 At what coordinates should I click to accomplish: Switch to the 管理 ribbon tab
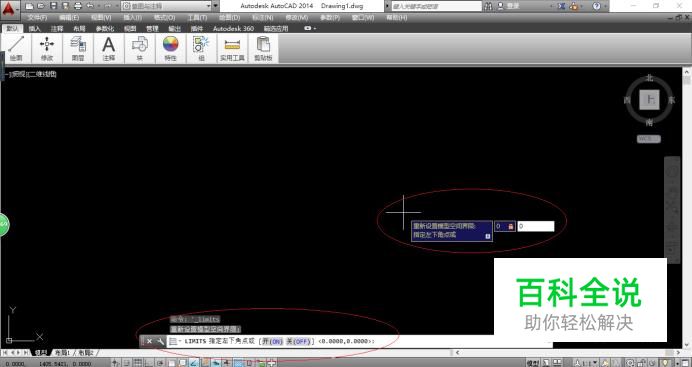pyautogui.click(x=152, y=28)
